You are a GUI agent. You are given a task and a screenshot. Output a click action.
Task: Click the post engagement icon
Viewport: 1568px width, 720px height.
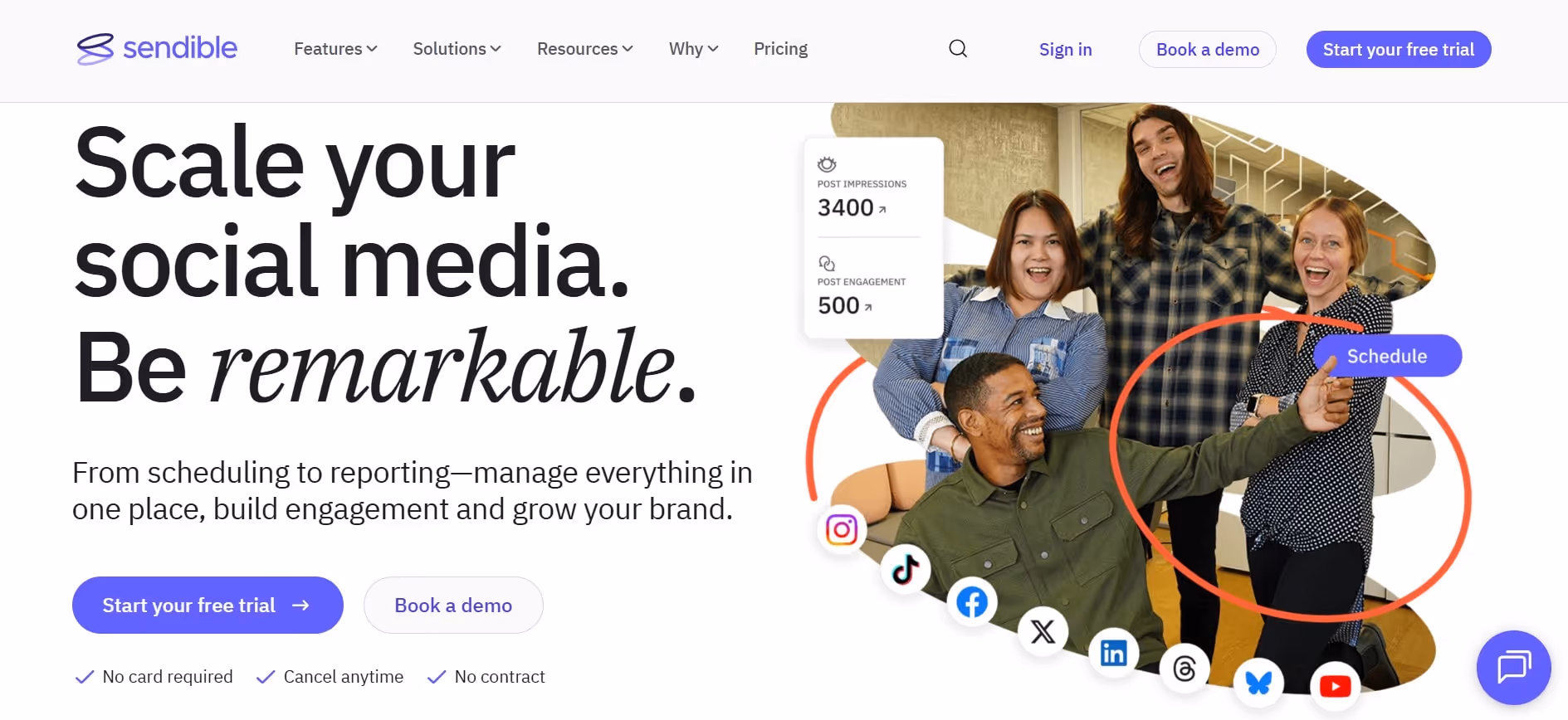pyautogui.click(x=827, y=264)
